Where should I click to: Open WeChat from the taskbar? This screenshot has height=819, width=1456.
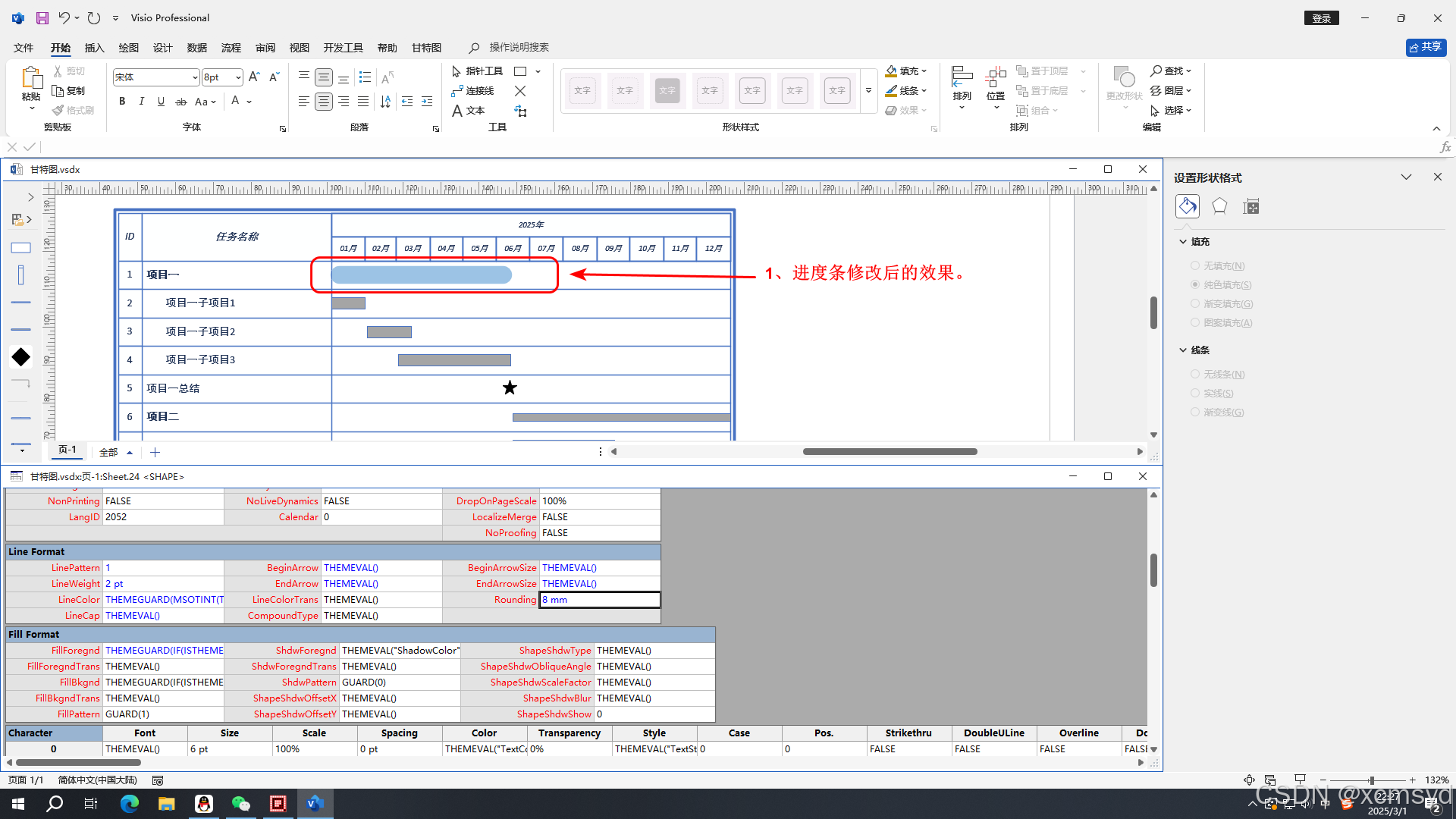[x=241, y=803]
